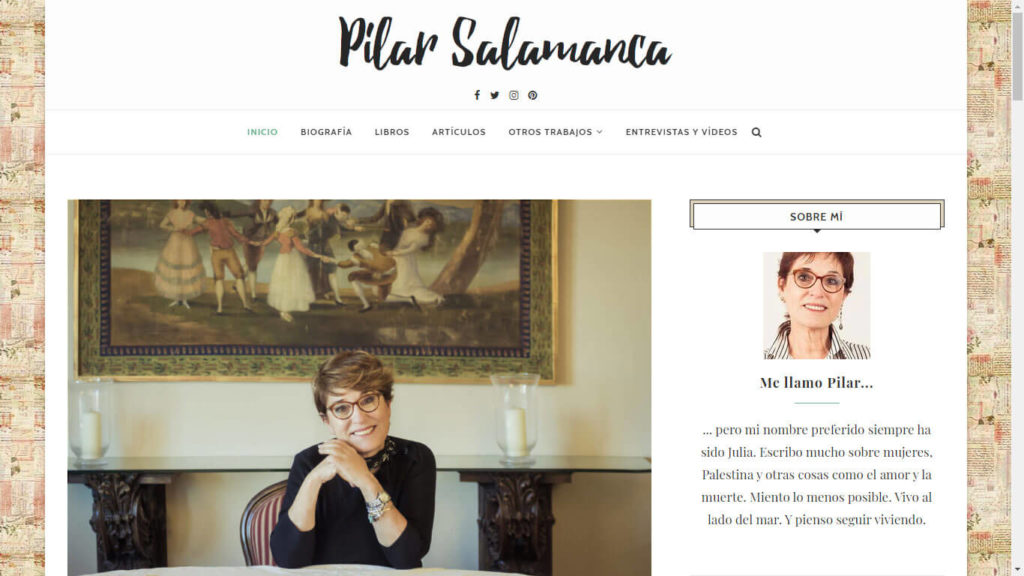Viewport: 1024px width, 576px height.
Task: Expand the Otros Trabajos dropdown menu
Action: pyautogui.click(x=555, y=132)
